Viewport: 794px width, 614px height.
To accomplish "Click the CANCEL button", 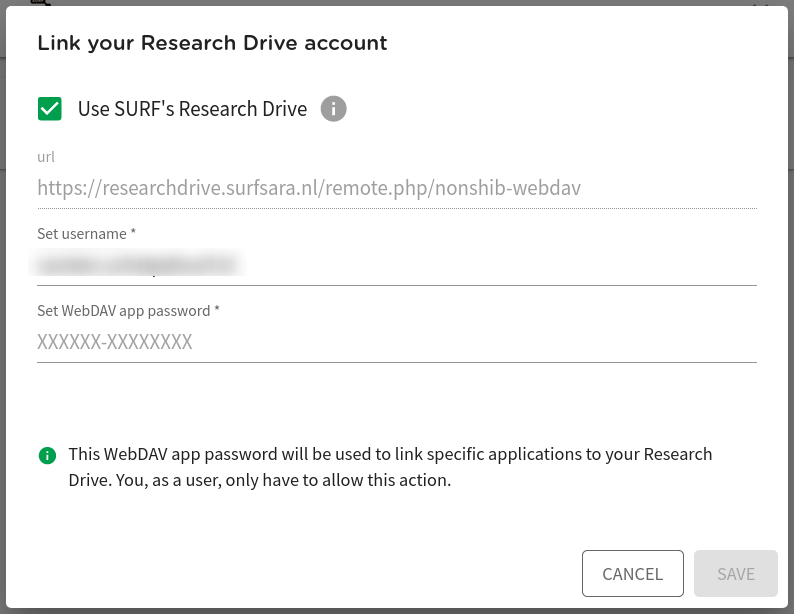I will pyautogui.click(x=632, y=574).
